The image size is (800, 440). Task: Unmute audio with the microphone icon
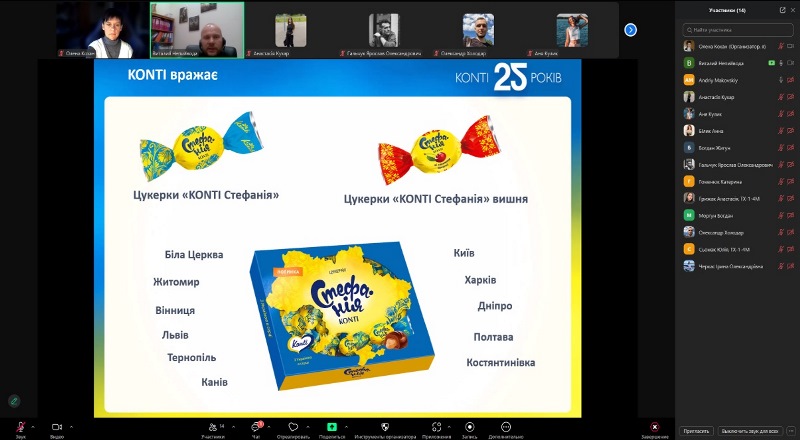pos(21,427)
